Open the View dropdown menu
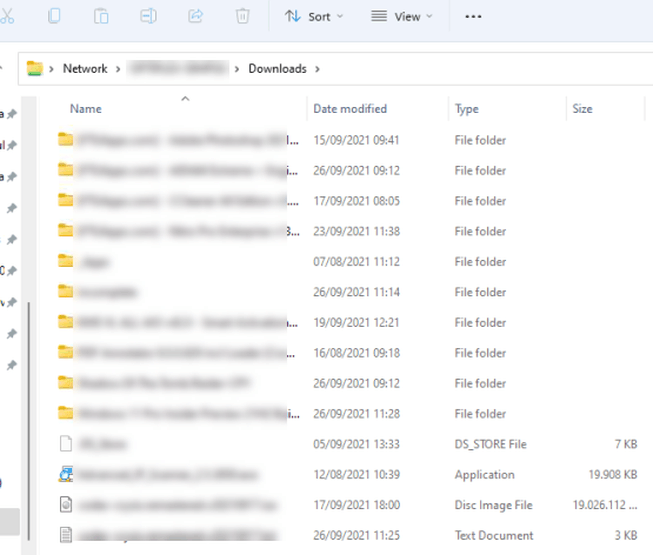653x555 pixels. (x=402, y=17)
